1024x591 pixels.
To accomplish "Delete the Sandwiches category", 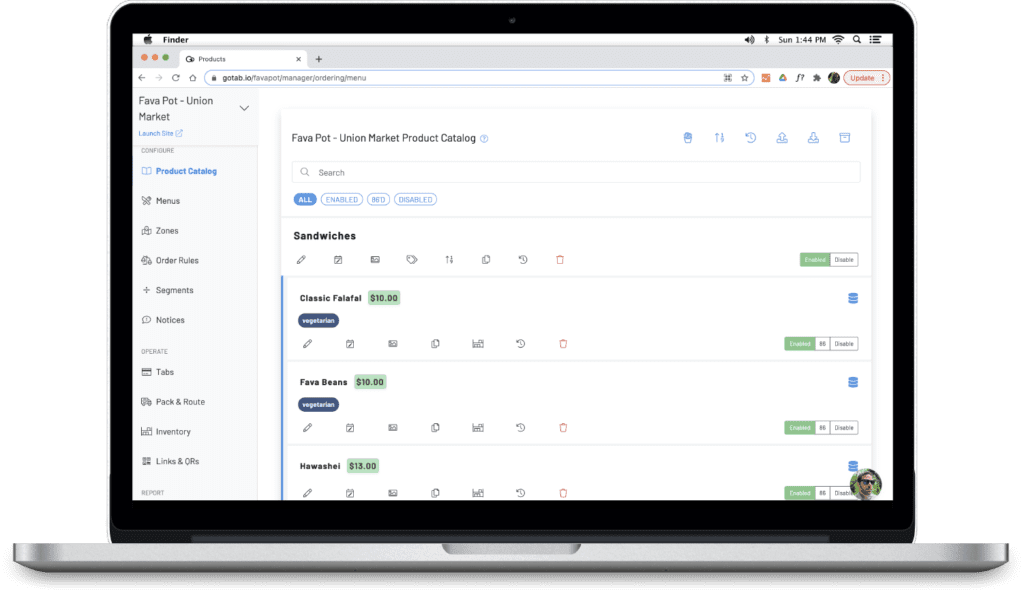I will 560,260.
